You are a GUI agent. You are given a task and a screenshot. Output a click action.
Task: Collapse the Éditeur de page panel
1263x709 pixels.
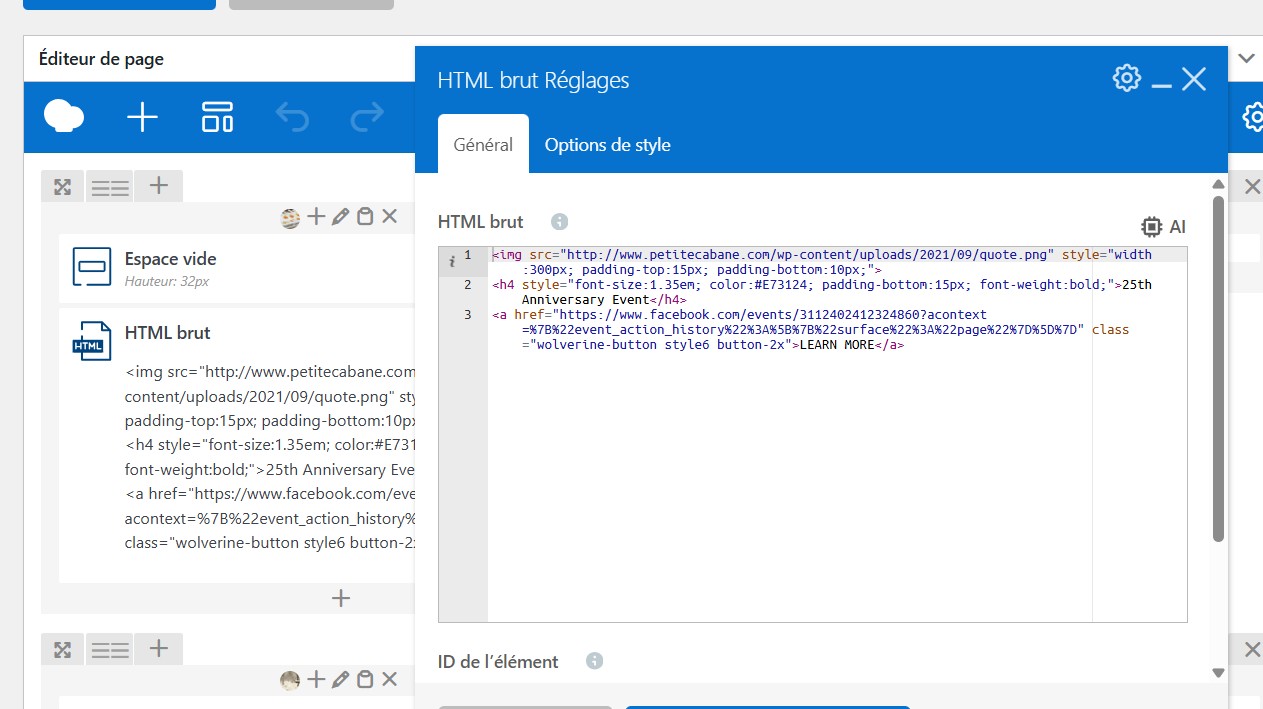1246,58
